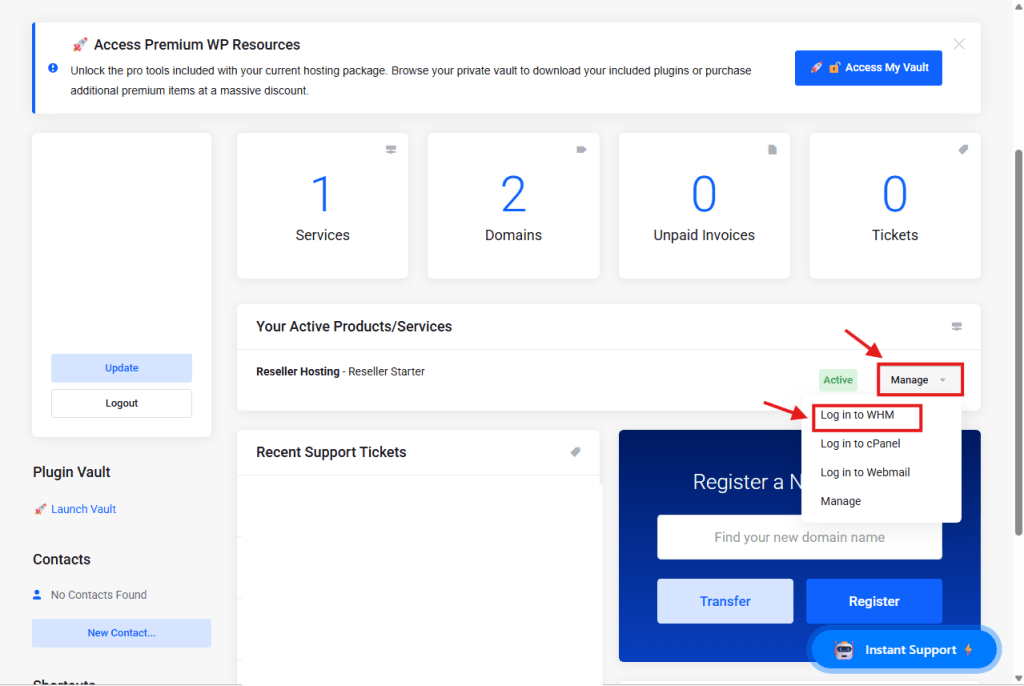Viewport: 1024px width, 686px height.
Task: Click the Active Products panel server icon
Action: [957, 327]
